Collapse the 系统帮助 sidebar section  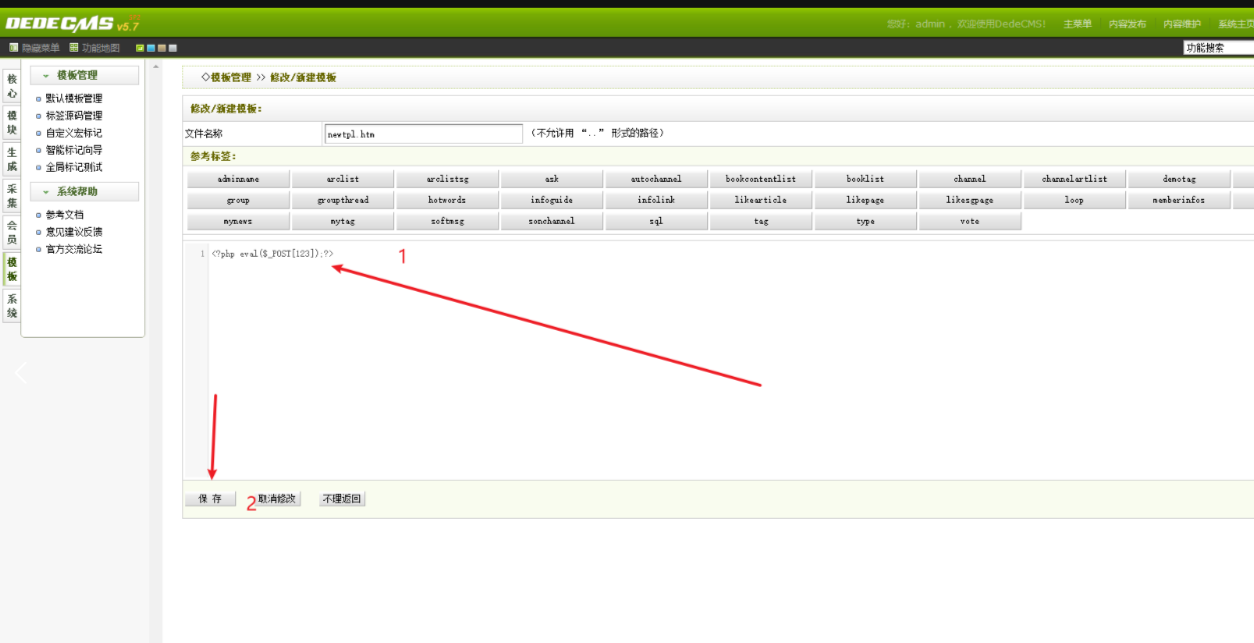point(84,192)
